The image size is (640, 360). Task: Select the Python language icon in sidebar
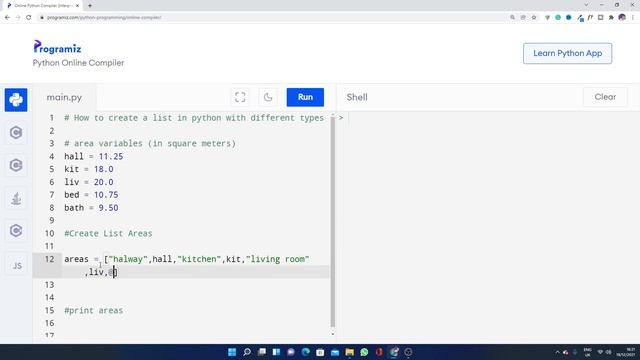[x=16, y=100]
